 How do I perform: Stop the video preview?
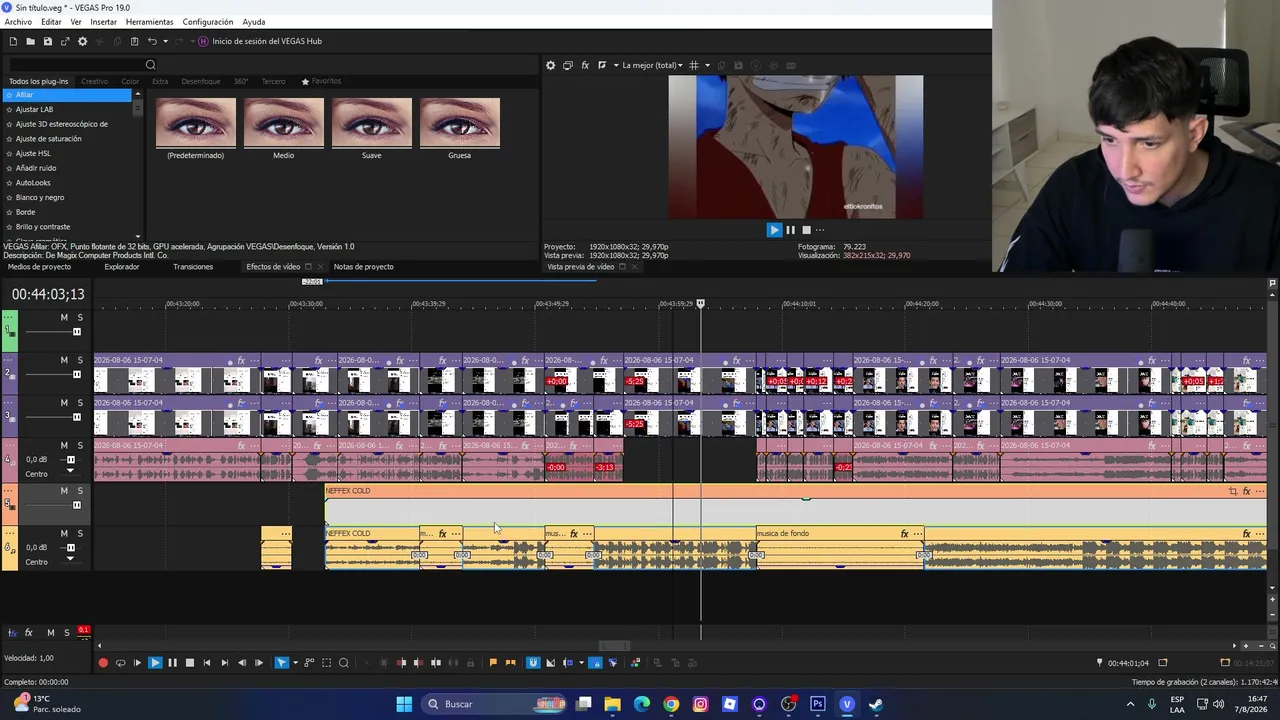(806, 230)
